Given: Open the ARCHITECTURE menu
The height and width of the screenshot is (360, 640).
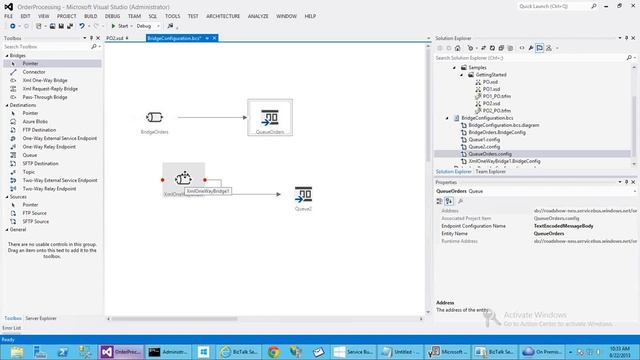Looking at the screenshot, I should tap(223, 16).
